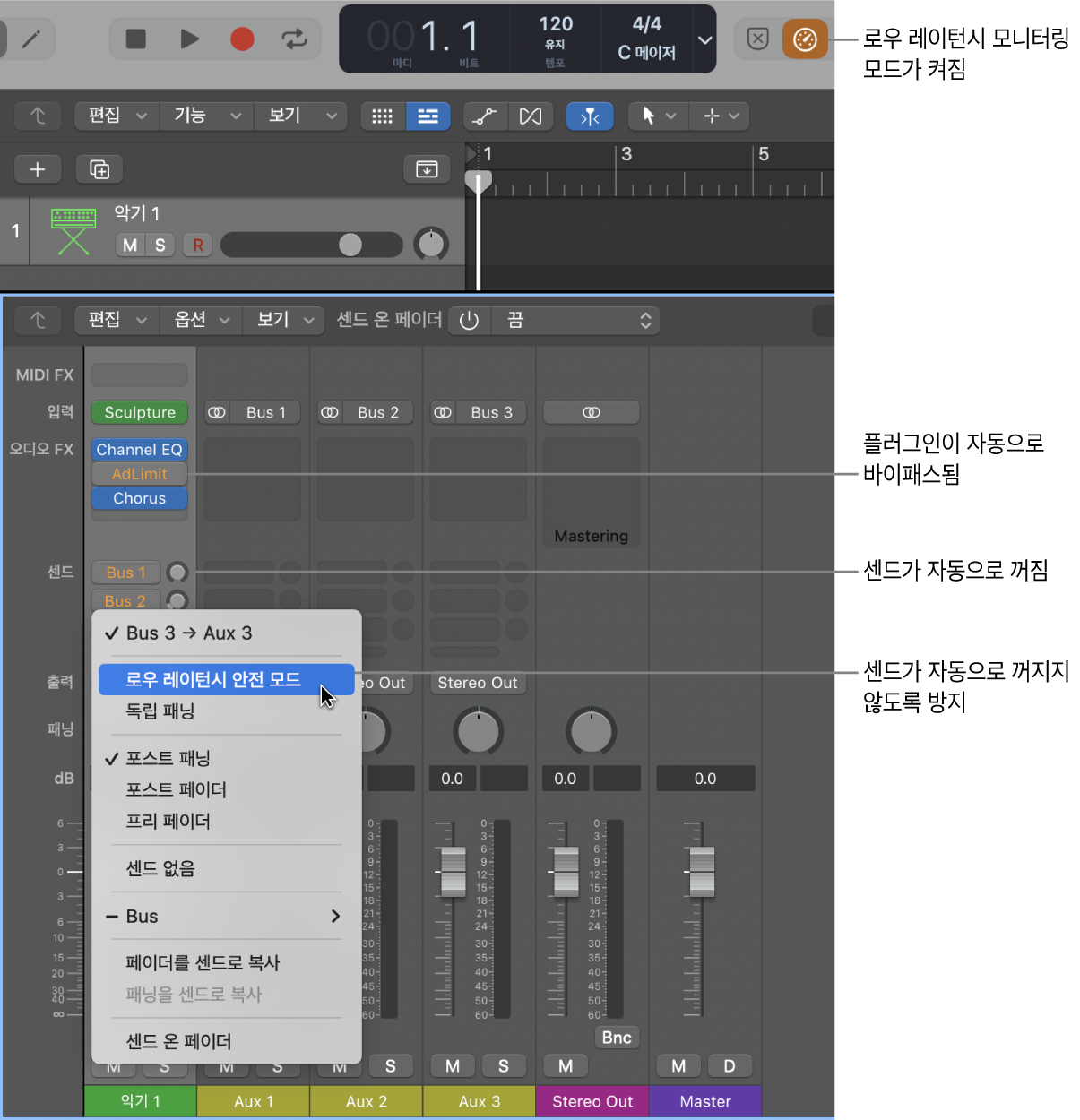Toggle the 센드 온 페이더 power button

click(x=469, y=320)
